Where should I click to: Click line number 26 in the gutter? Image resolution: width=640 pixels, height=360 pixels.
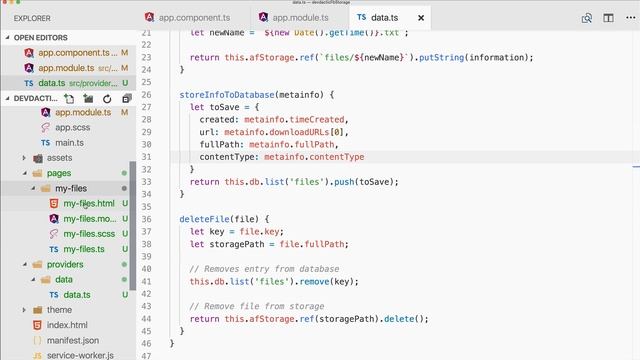point(146,95)
